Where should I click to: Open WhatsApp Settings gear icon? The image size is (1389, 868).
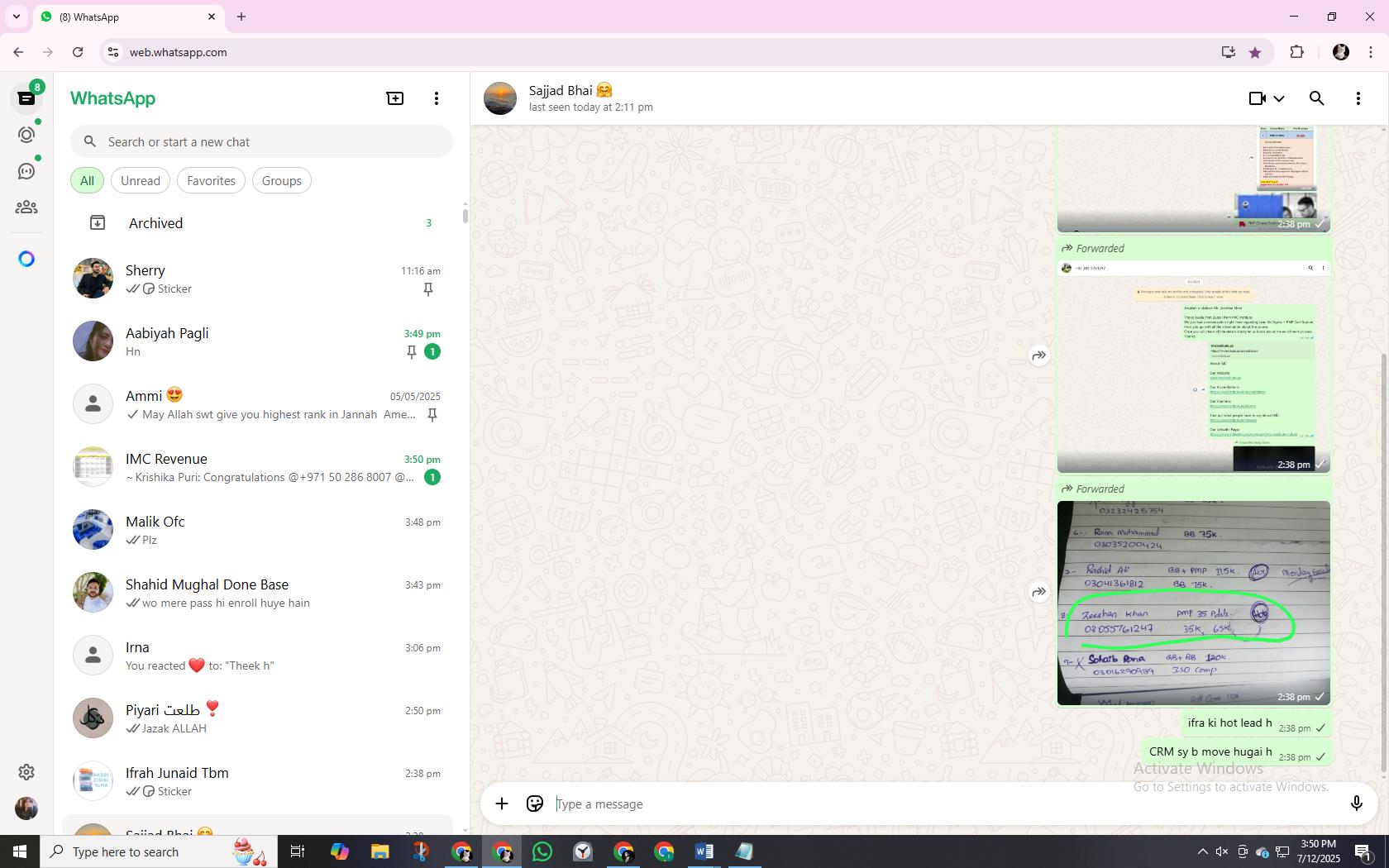pyautogui.click(x=26, y=772)
